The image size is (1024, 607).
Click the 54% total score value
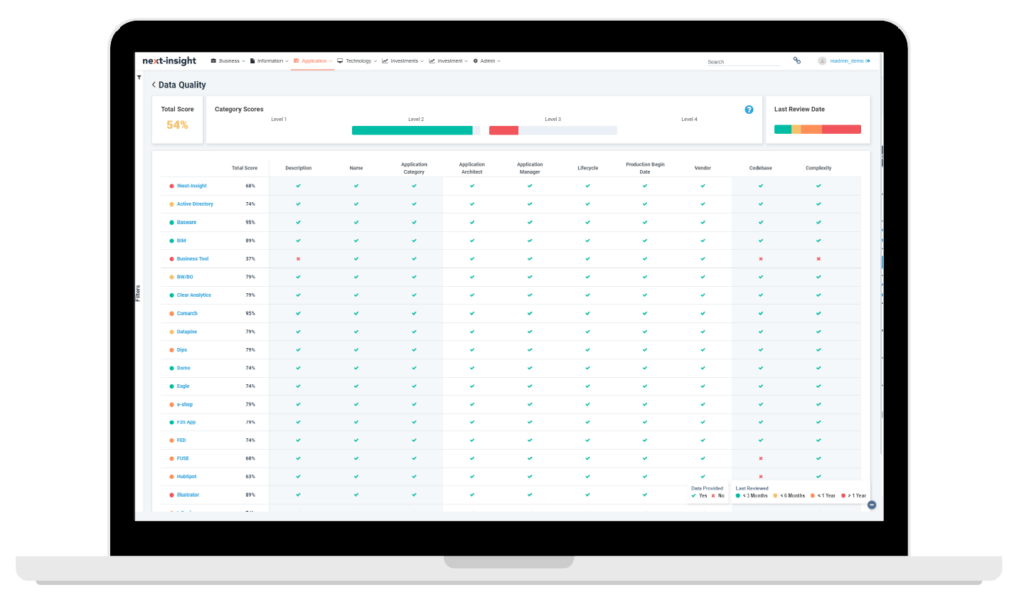[177, 125]
